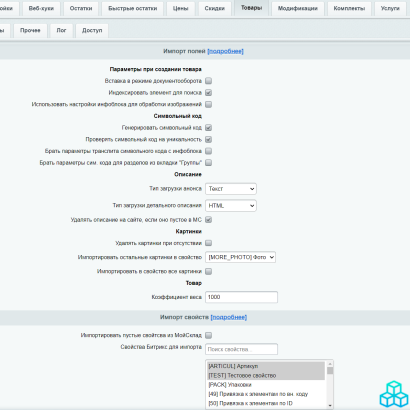Expand the MORE_PHOTO property dropdown
Screen dimensions: 410x410
pyautogui.click(x=240, y=257)
